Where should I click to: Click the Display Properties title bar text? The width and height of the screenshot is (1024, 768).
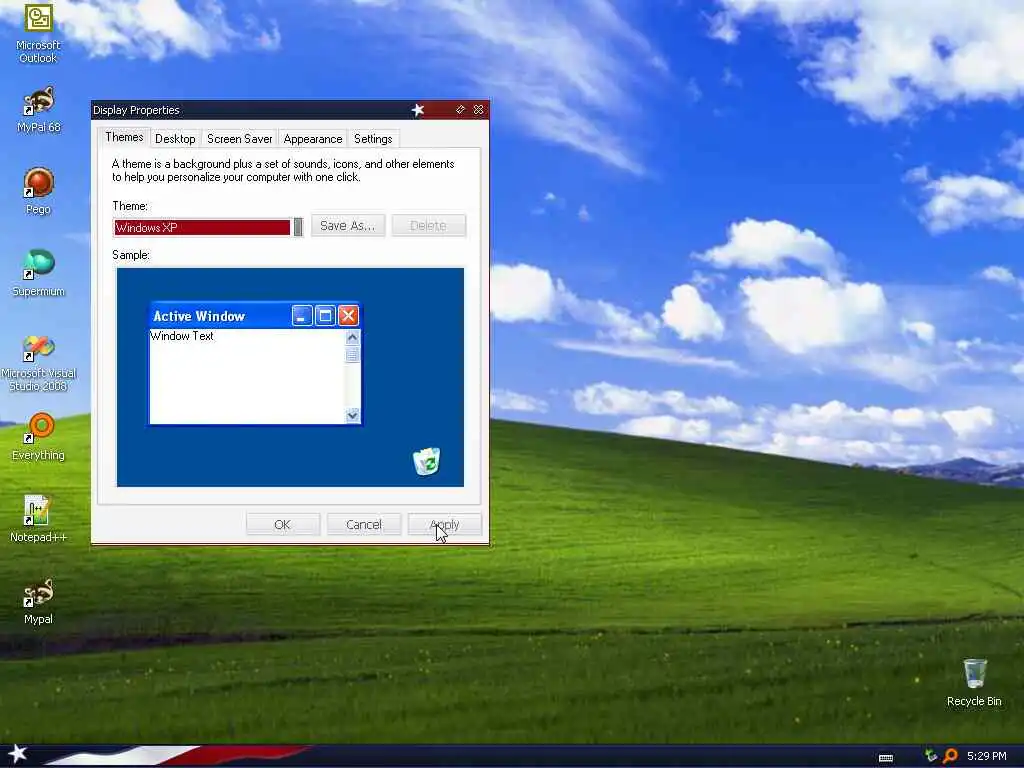point(136,110)
